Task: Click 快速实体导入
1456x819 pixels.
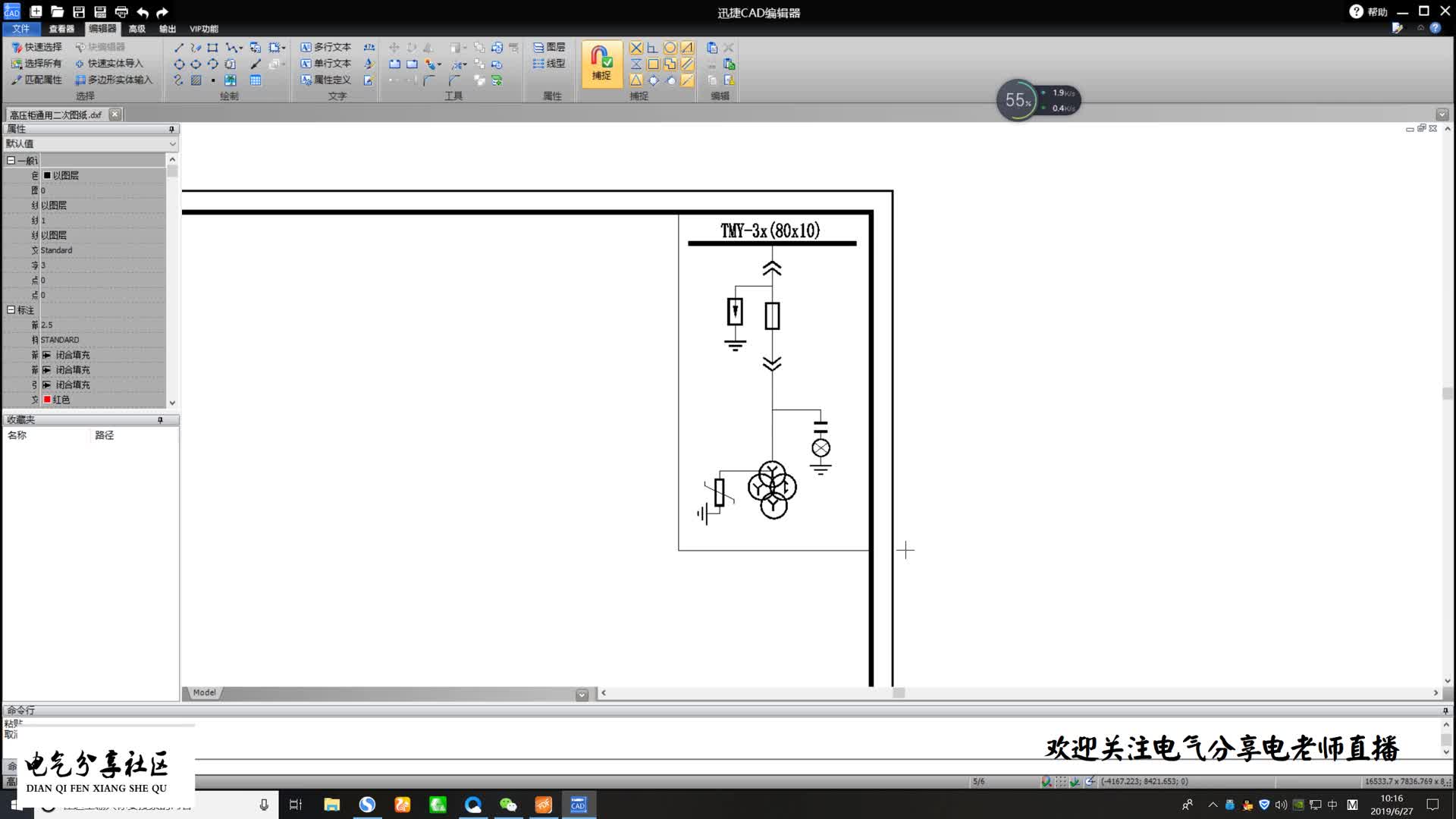Action: point(108,64)
